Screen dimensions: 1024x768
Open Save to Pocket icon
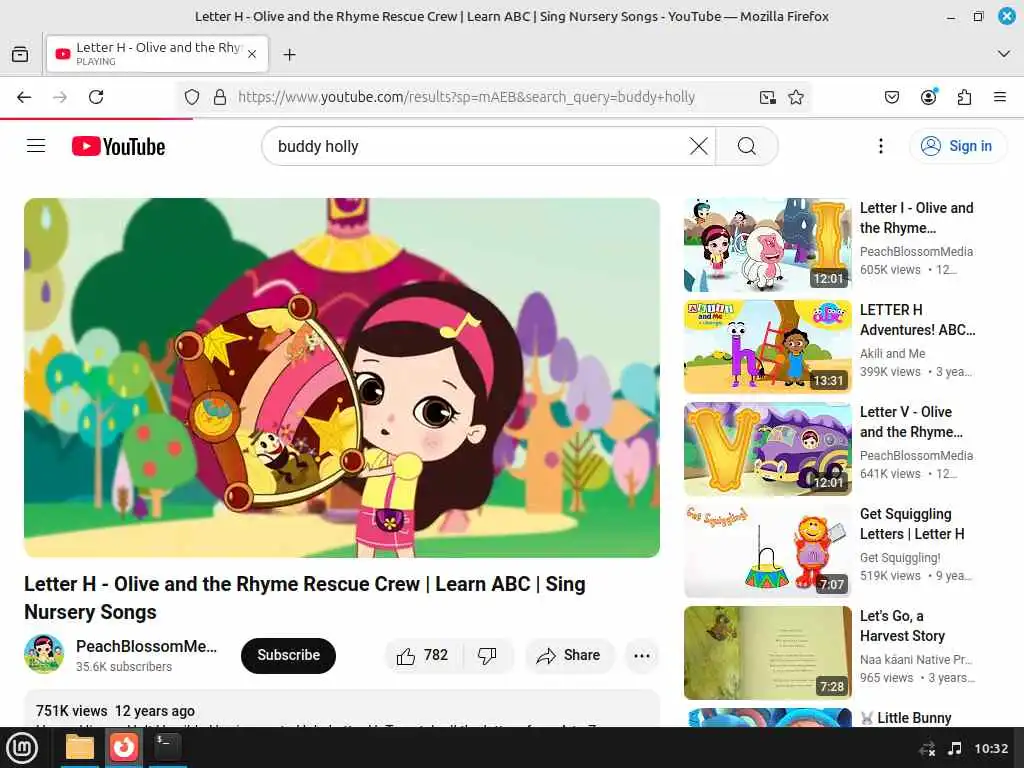pos(891,97)
